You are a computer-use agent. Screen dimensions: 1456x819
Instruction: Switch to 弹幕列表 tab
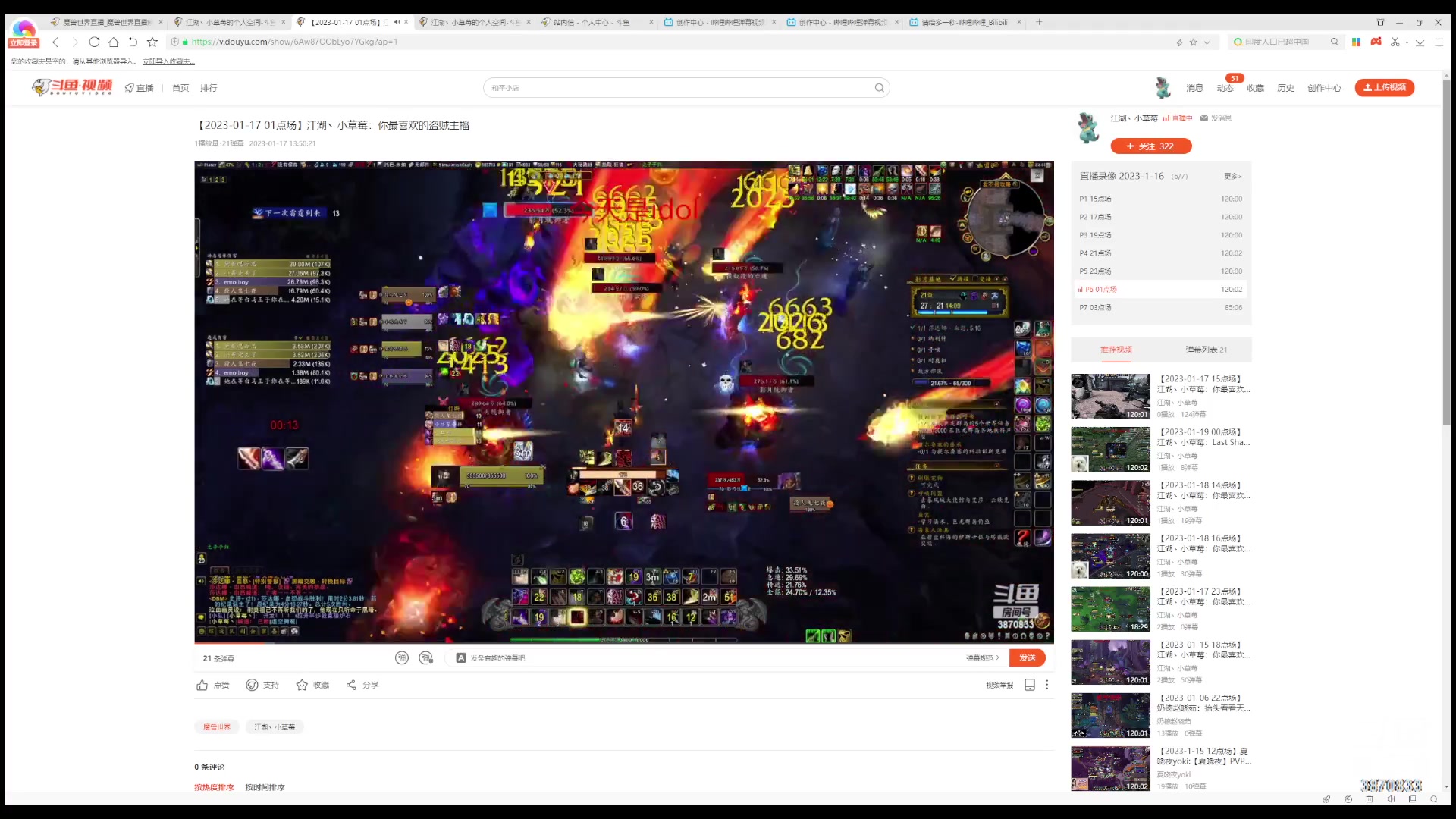click(1207, 350)
